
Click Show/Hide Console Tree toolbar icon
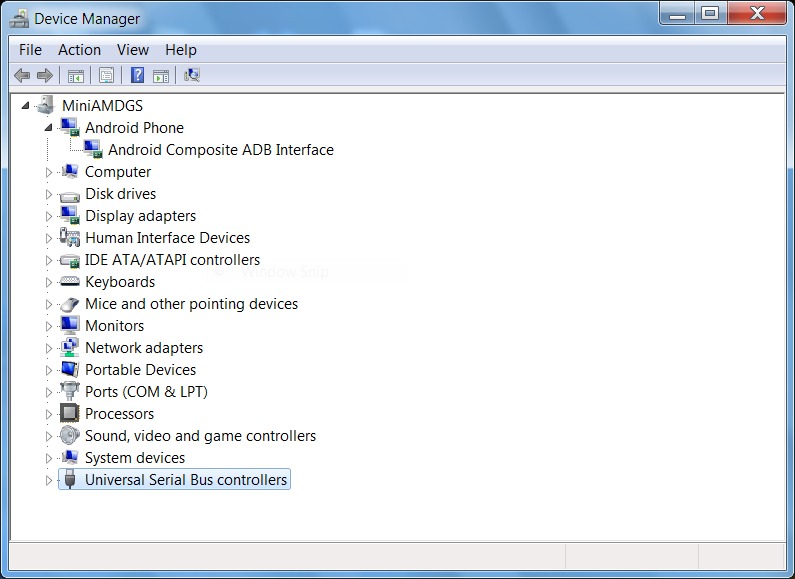click(x=76, y=76)
